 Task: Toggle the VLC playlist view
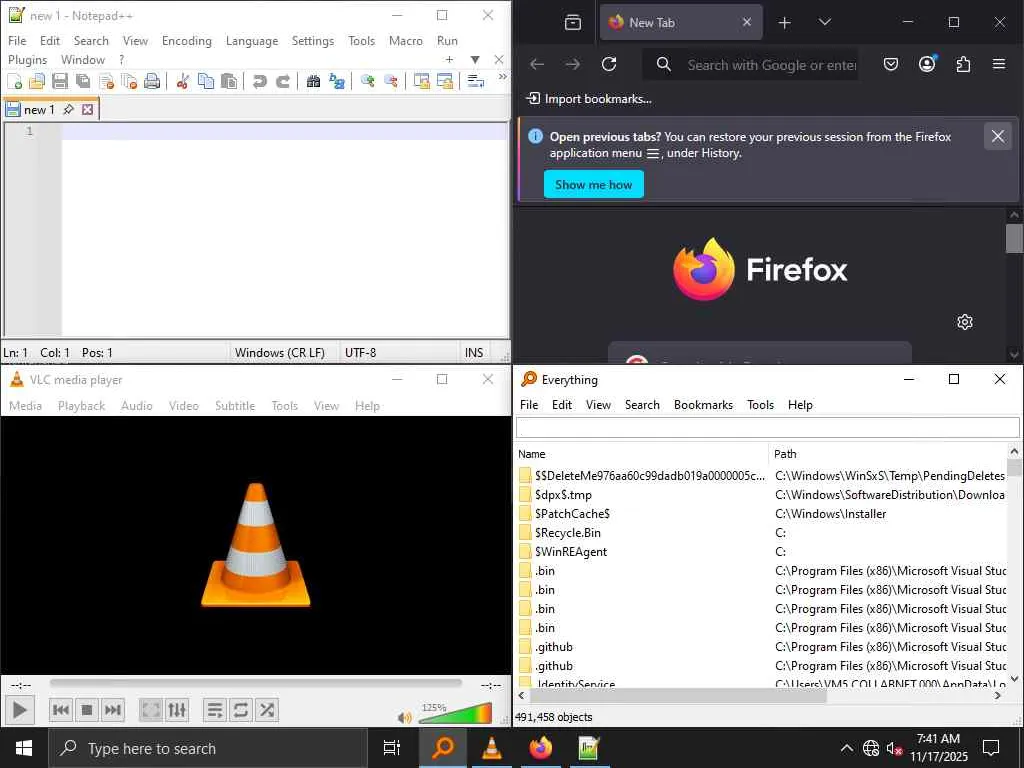click(214, 710)
